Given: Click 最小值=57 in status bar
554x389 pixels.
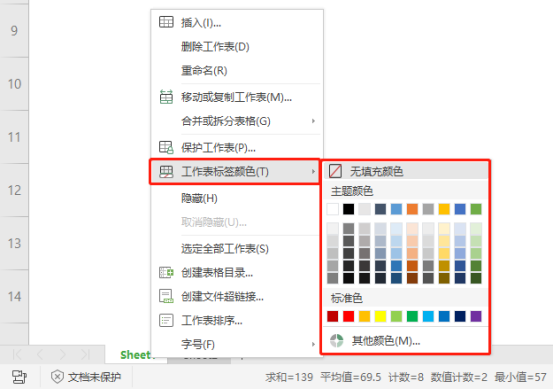Looking at the screenshot, I should click(x=520, y=377).
